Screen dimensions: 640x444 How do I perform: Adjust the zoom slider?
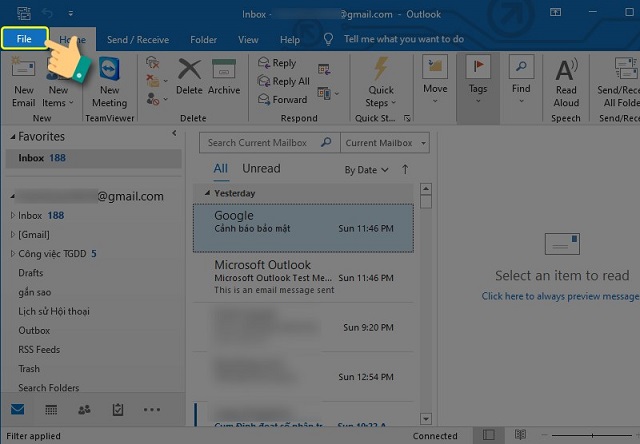click(x=592, y=435)
